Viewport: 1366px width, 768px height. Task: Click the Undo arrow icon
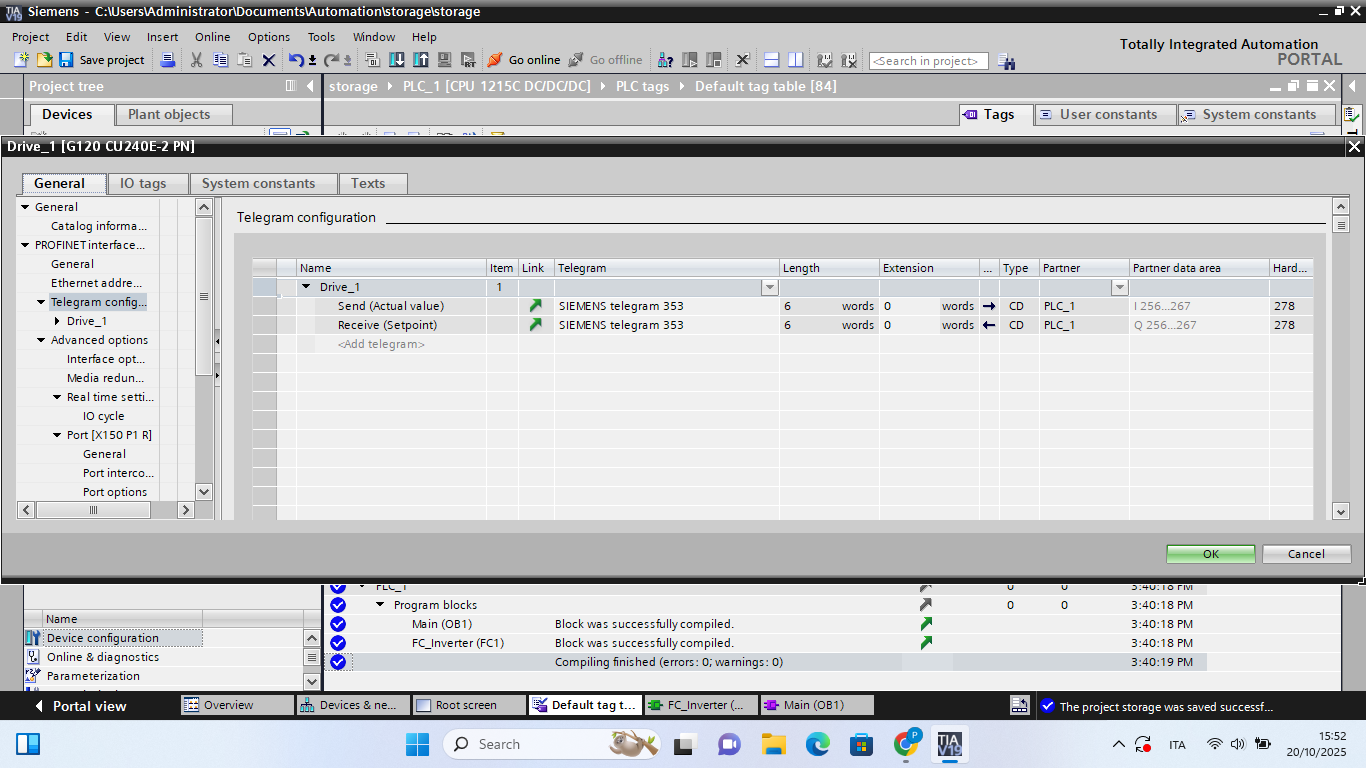point(295,60)
